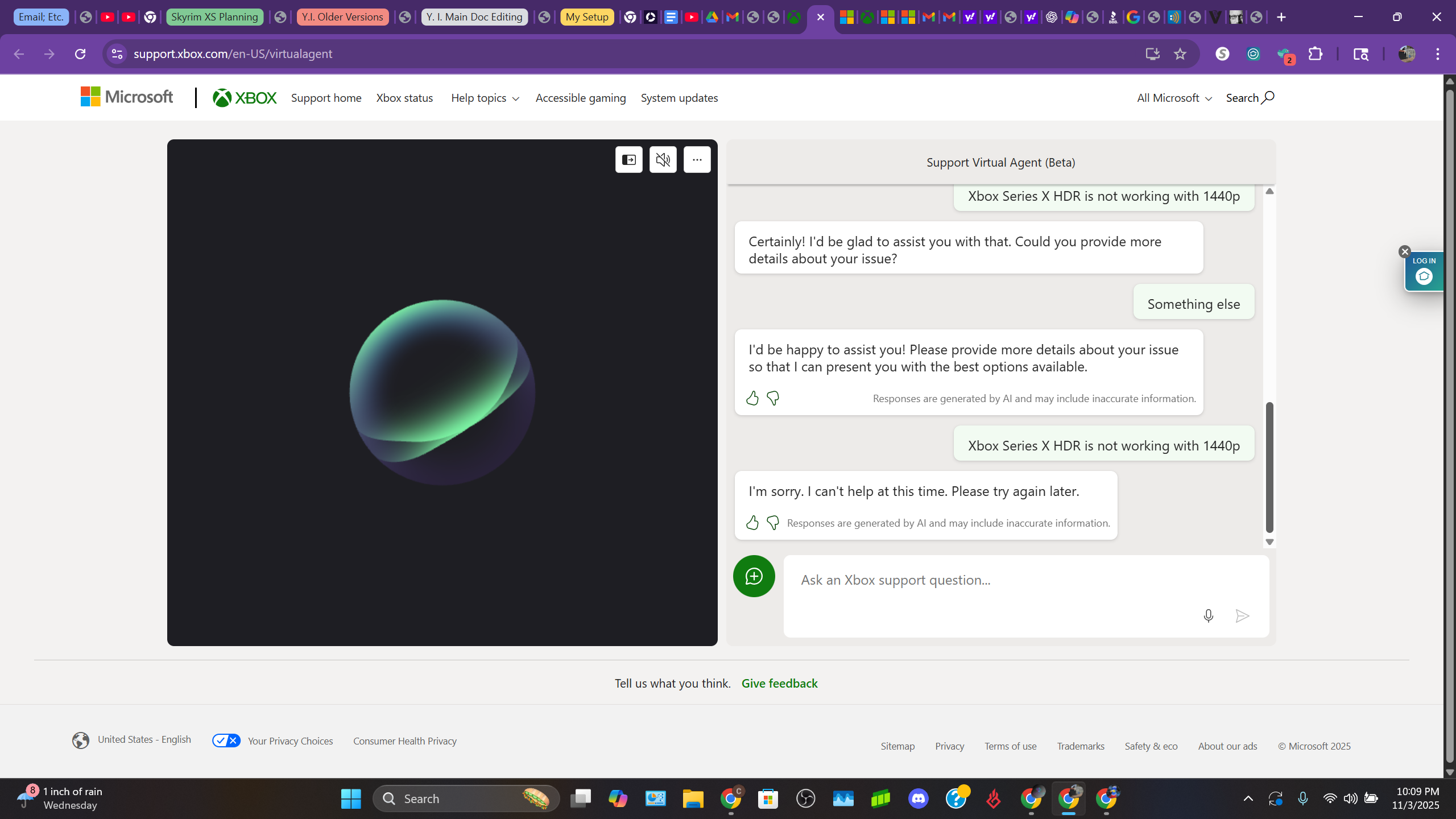This screenshot has height=819, width=1456.
Task: Toggle the "Email; Etc." tab group
Action: (41, 16)
